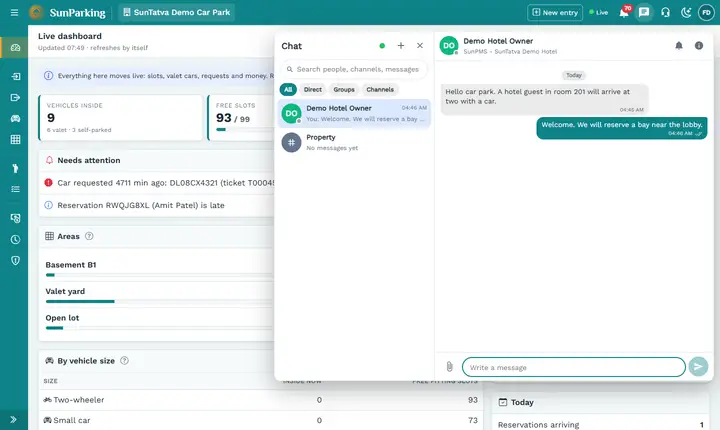720x430 pixels.
Task: Click the Vehicles Inside card
Action: tap(121, 118)
